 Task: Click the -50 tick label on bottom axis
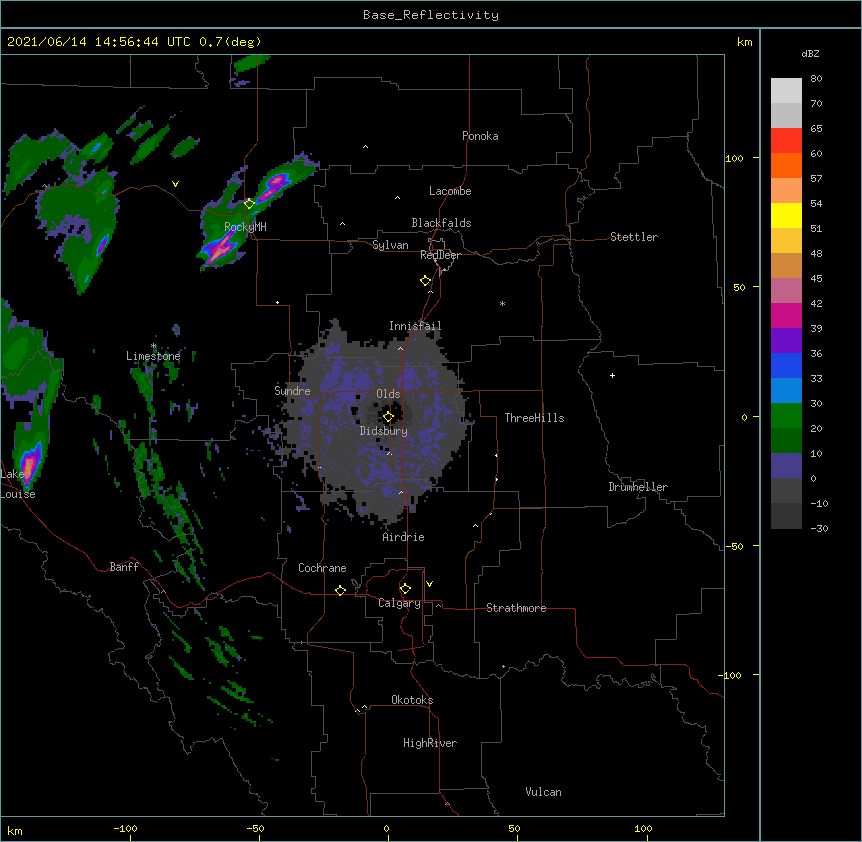pos(255,828)
